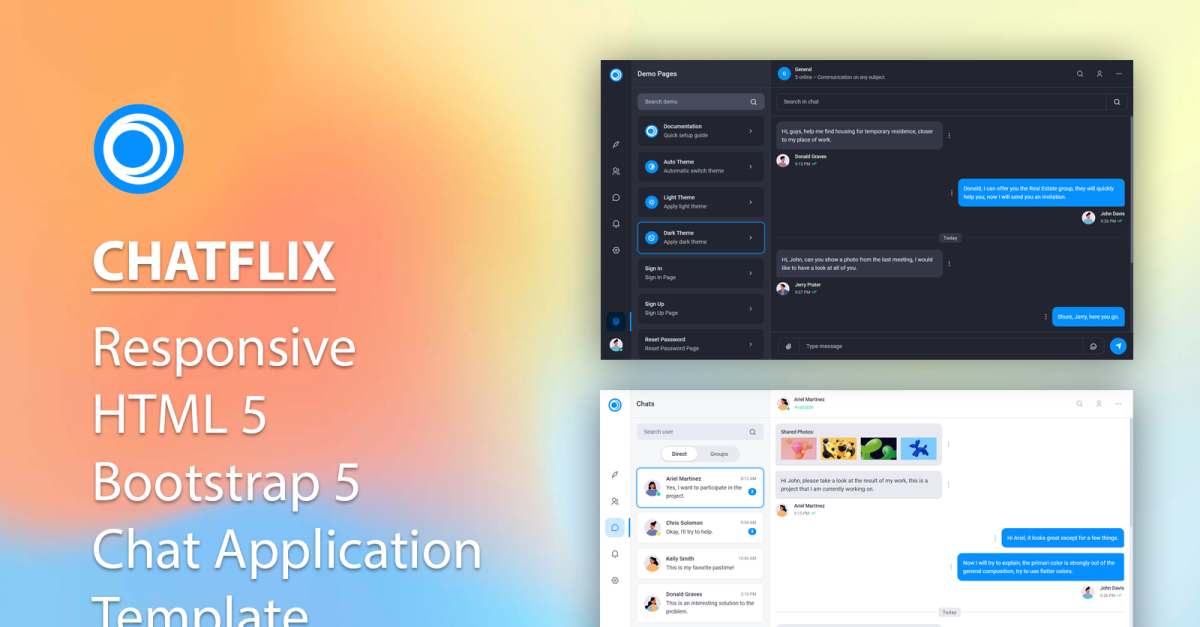Open the Sign Up page item
The image size is (1200, 627).
pos(700,309)
